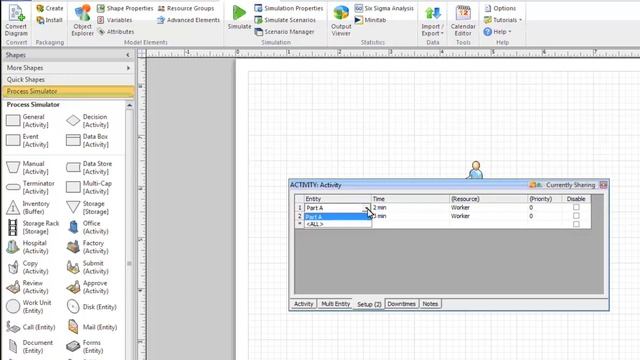Open Simulation Properties
This screenshot has height=360, width=640.
(289, 8)
